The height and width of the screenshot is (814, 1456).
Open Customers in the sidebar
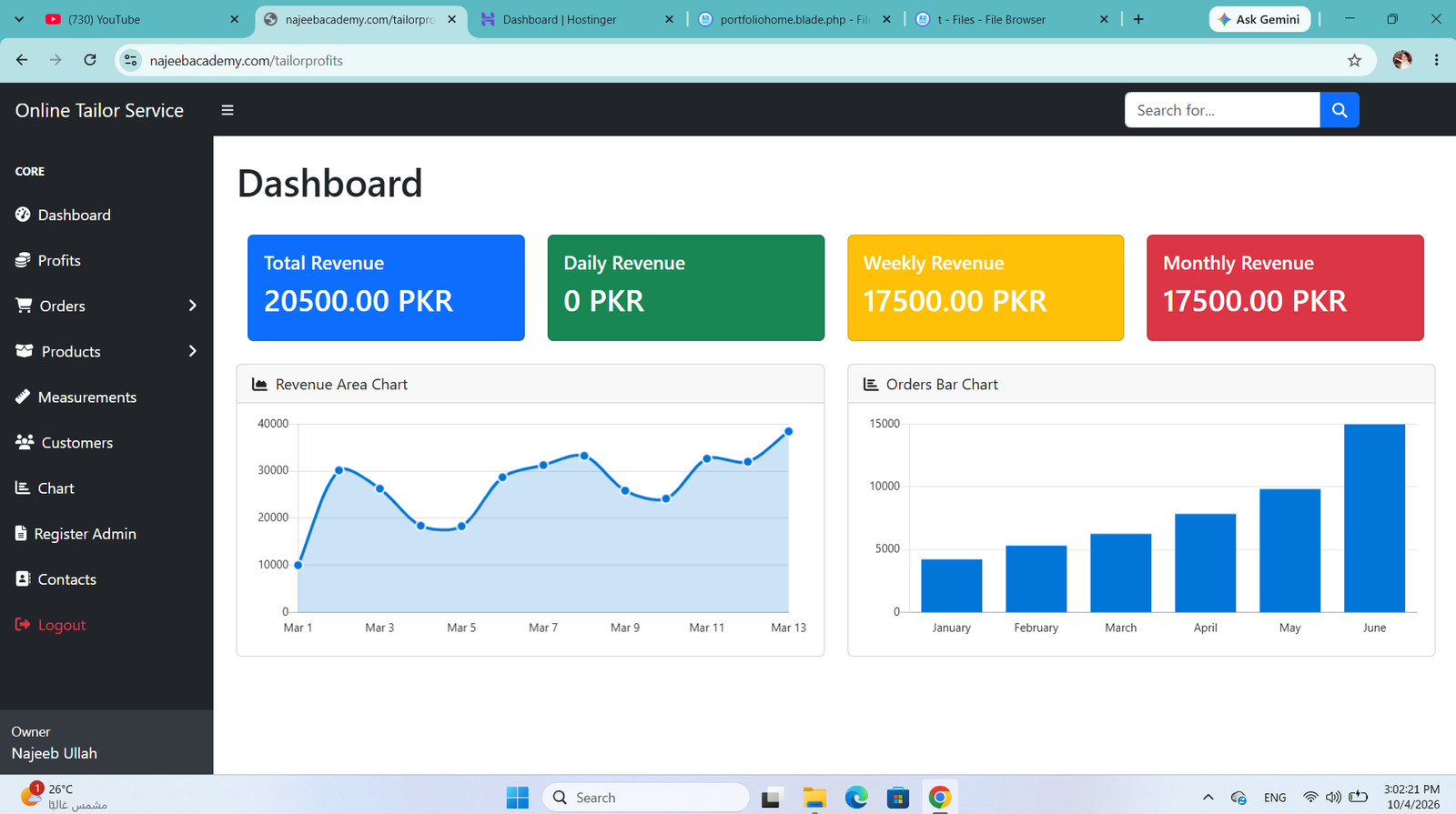(x=64, y=443)
